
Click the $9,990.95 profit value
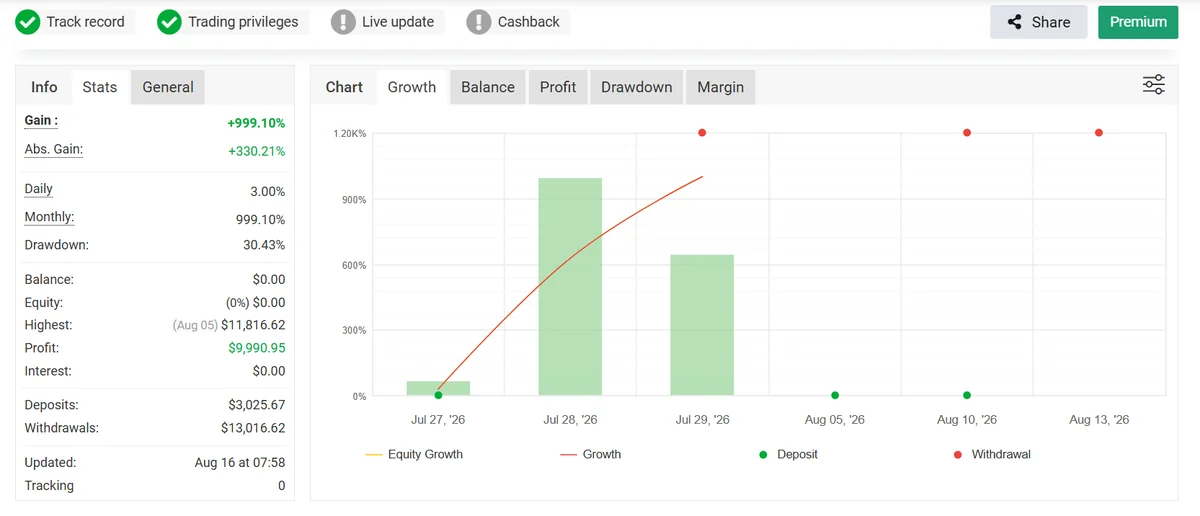(x=257, y=348)
